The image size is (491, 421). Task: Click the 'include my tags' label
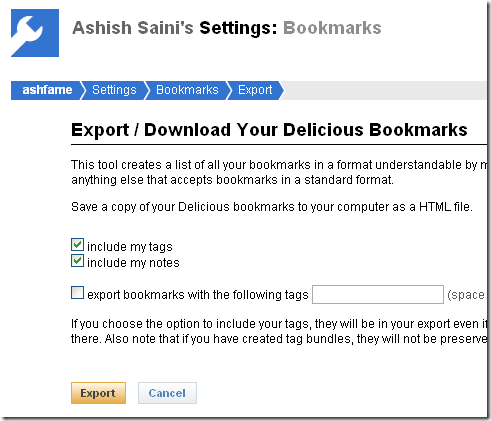[x=130, y=247]
